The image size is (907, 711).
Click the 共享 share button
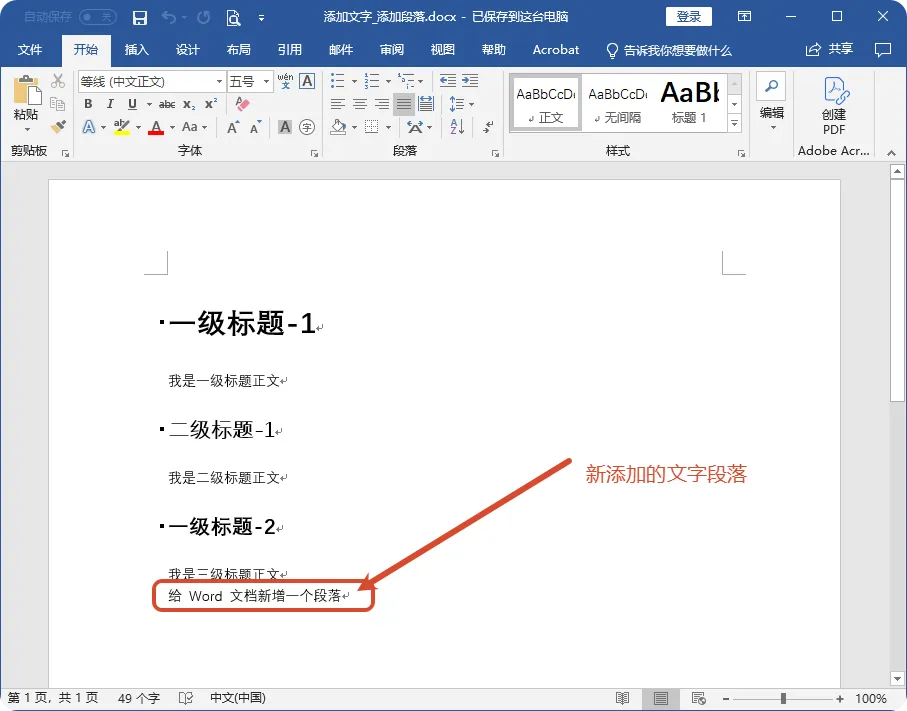[x=829, y=49]
